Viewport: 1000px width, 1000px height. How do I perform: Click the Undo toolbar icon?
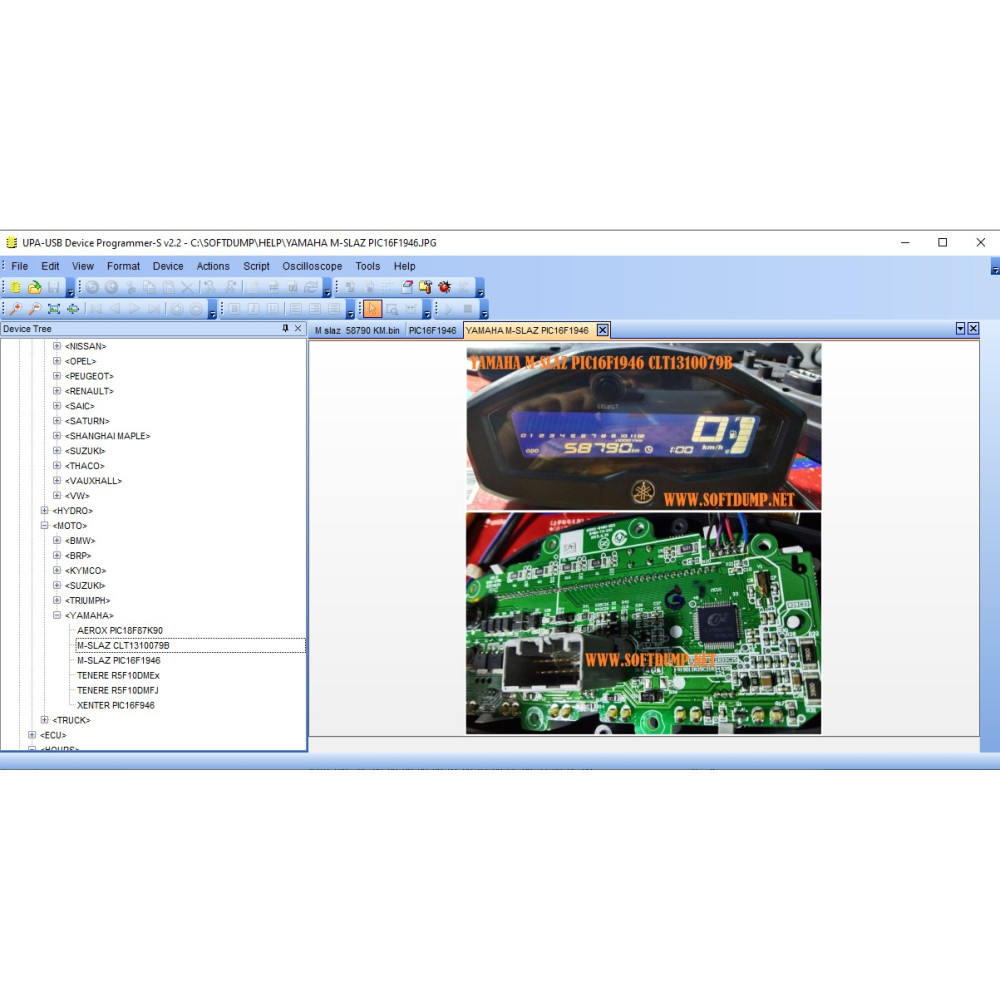[92, 287]
